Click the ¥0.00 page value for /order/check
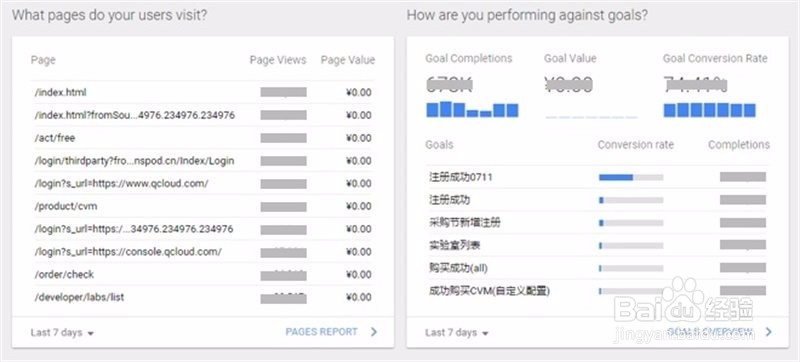 tap(359, 275)
